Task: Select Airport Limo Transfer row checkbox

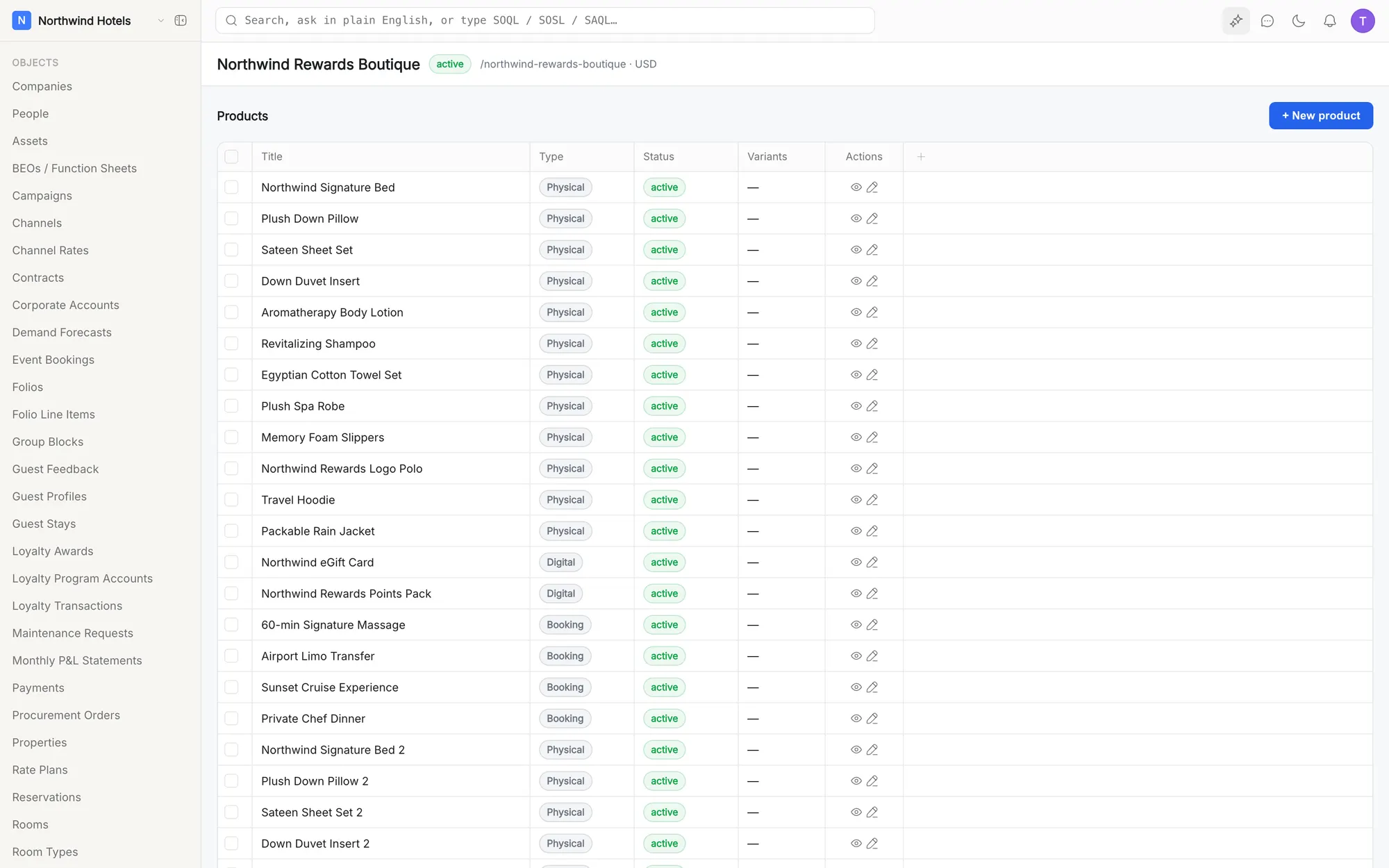Action: (x=231, y=656)
